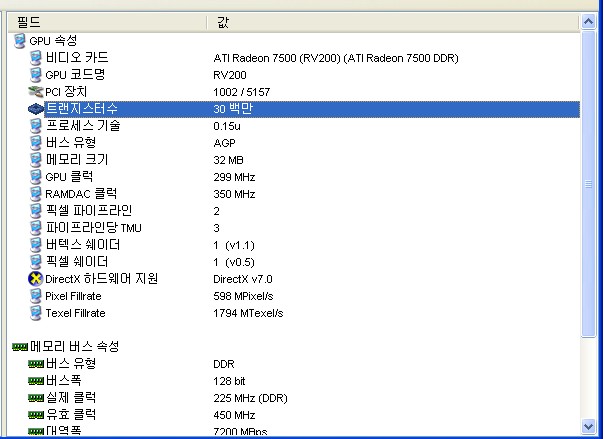Click the icon beside 버텍스 쉐이더
Viewport: 605px width, 439px height.
coord(35,245)
